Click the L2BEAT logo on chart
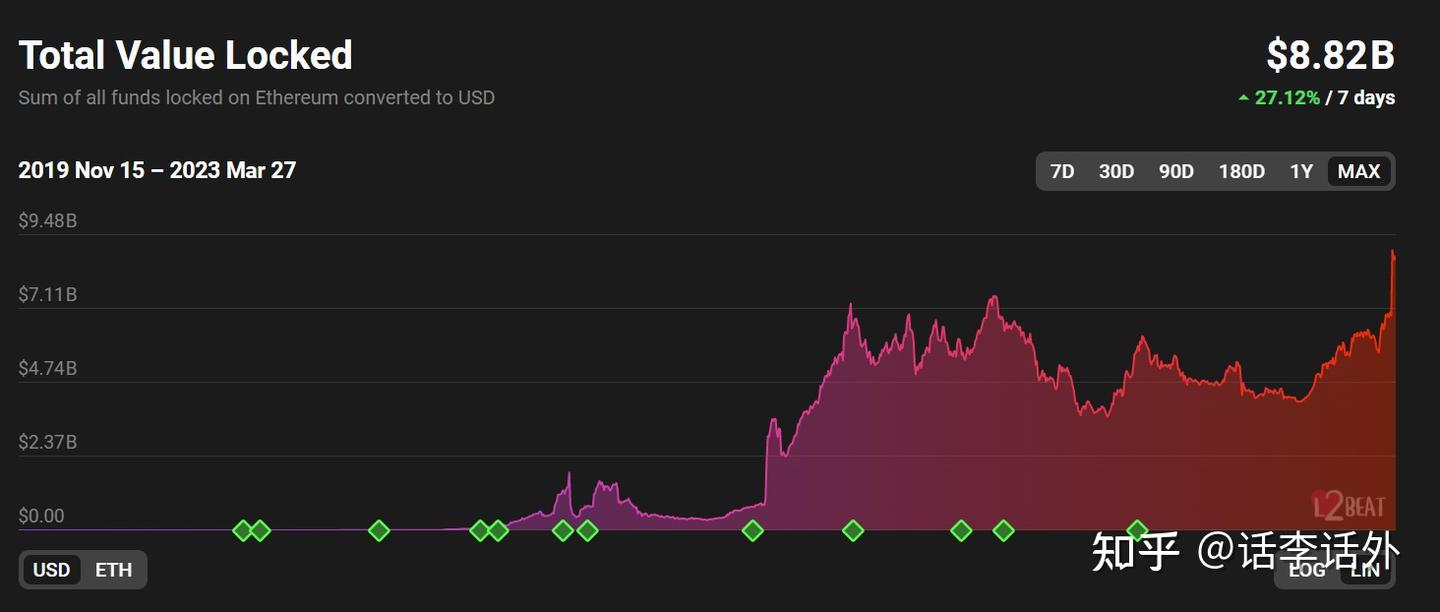This screenshot has height=612, width=1440. [x=1348, y=504]
